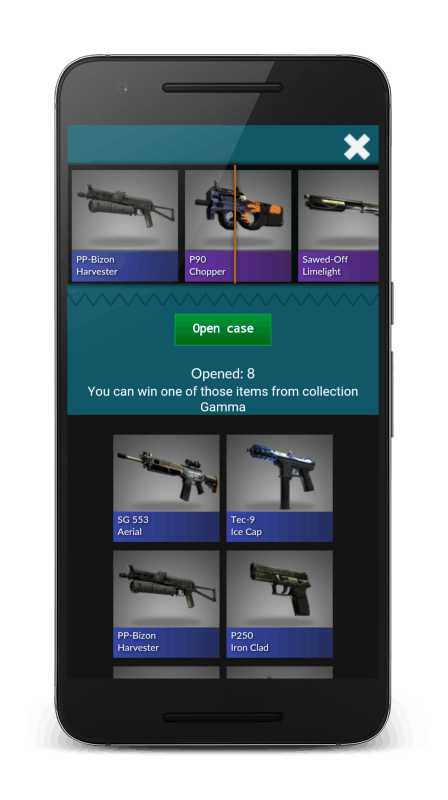This screenshot has height=800, width=448.
Task: Click the orange roulette marker line
Action: pyautogui.click(x=235, y=223)
